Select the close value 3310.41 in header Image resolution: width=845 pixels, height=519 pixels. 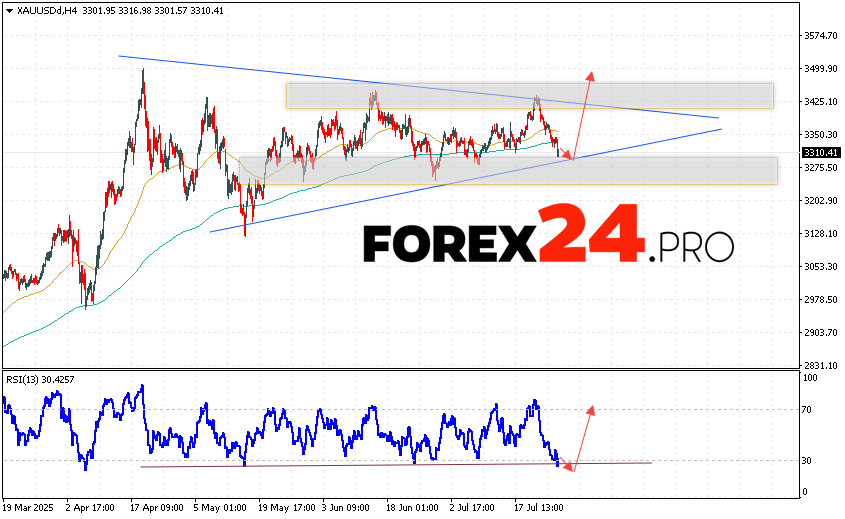pos(206,11)
